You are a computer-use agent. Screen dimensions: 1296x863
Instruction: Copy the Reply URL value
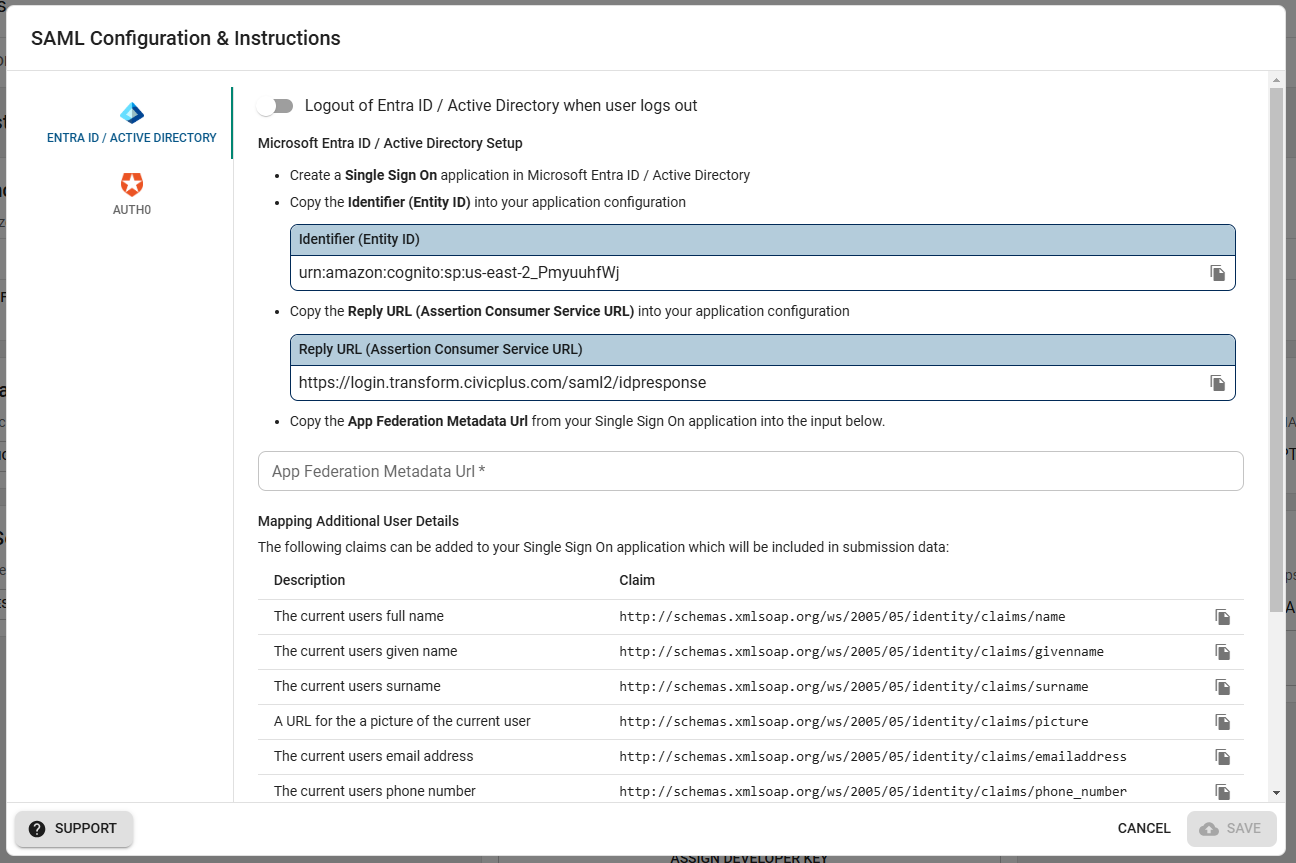click(x=1217, y=383)
